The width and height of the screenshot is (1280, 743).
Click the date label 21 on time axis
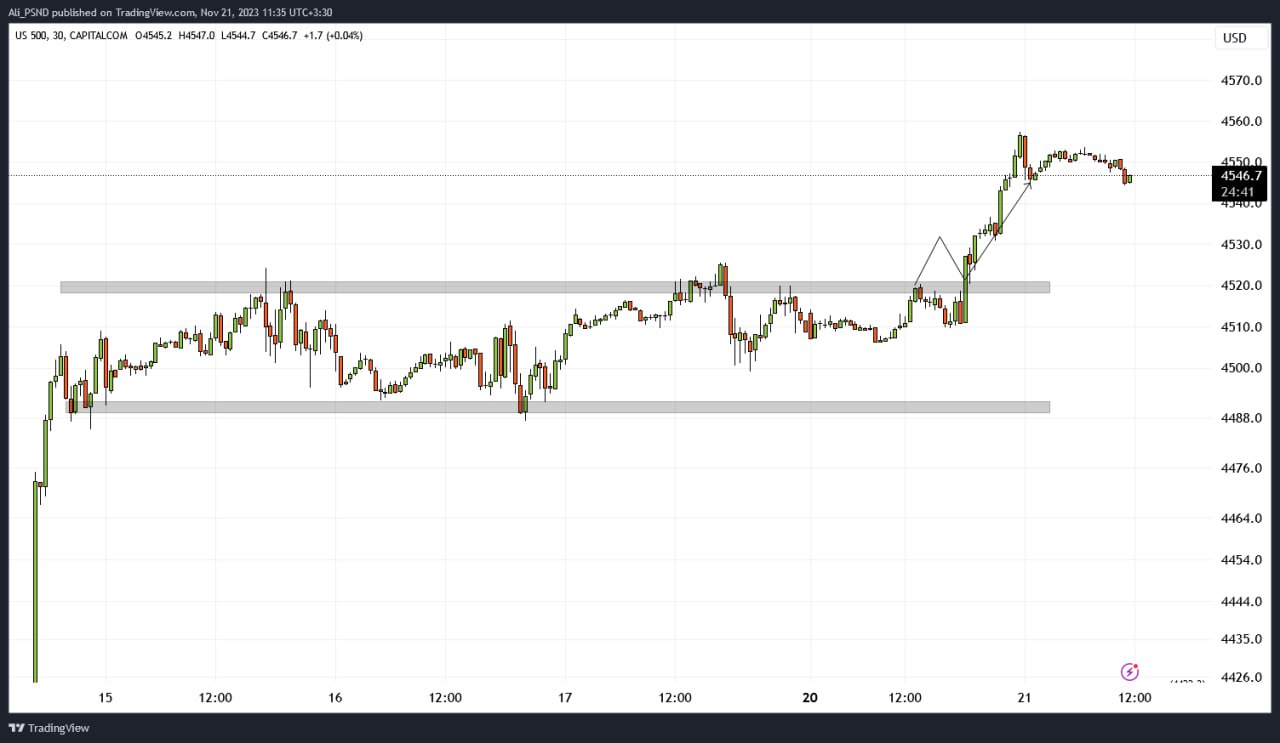coord(1025,698)
